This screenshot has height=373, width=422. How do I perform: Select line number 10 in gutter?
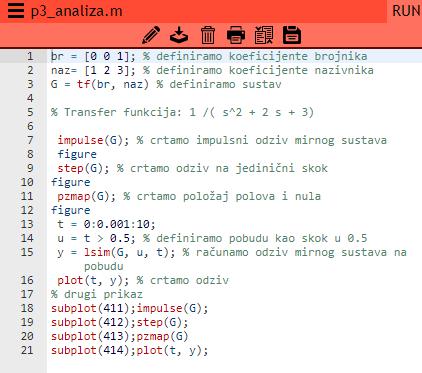27,182
